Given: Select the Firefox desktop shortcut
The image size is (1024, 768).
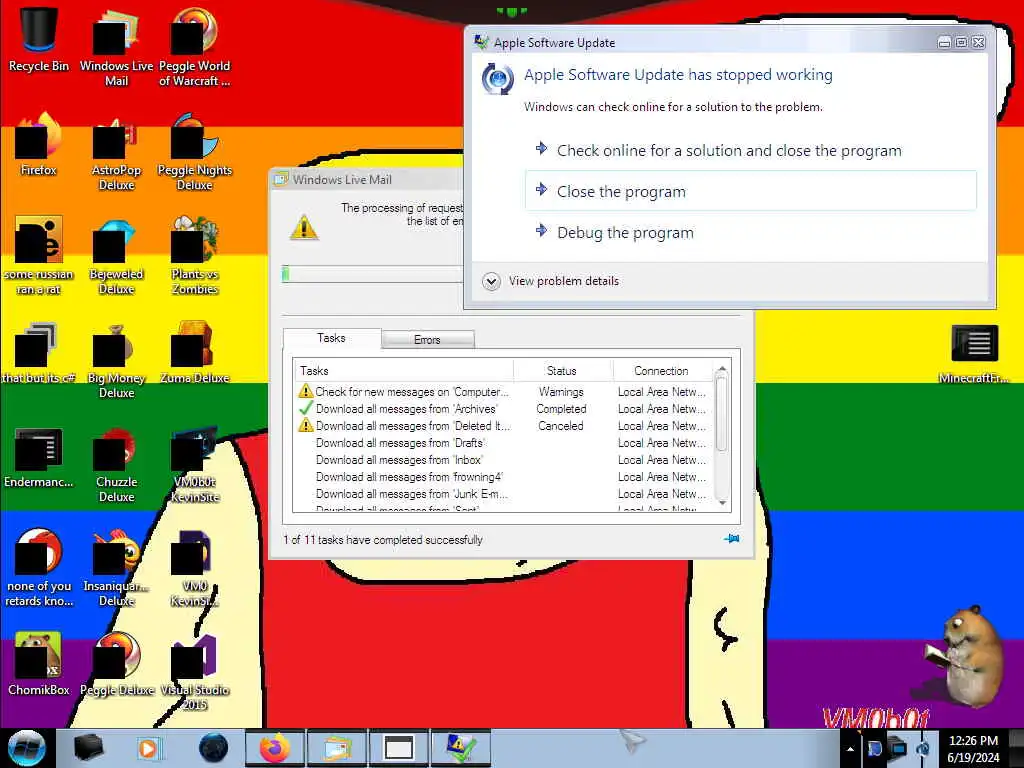Looking at the screenshot, I should point(39,144).
